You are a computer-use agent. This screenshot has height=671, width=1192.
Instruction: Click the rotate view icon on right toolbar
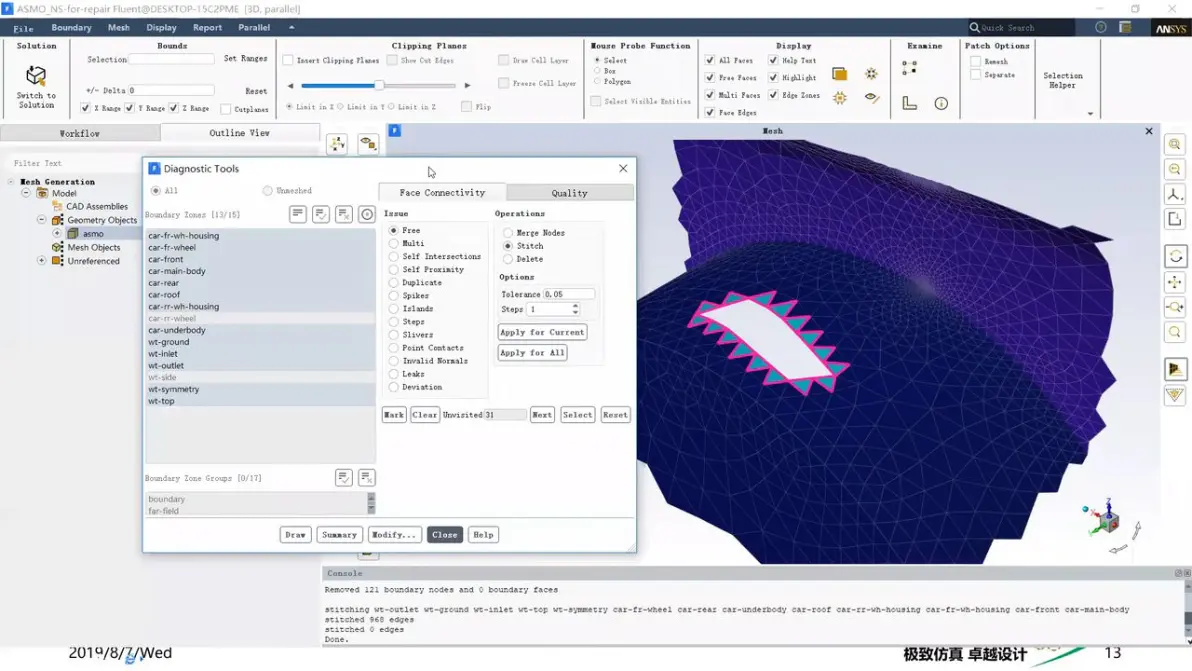coord(1175,256)
